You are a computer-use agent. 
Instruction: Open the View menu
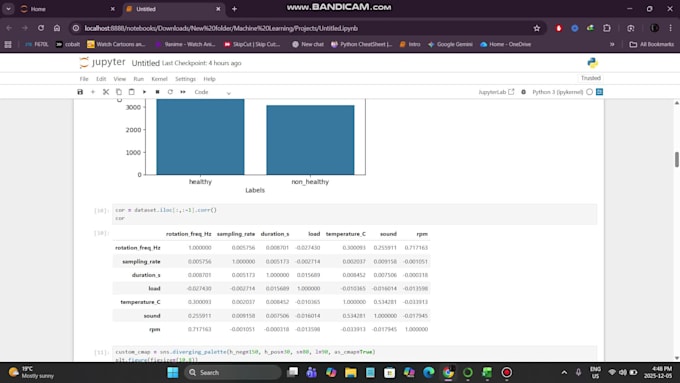[120, 79]
